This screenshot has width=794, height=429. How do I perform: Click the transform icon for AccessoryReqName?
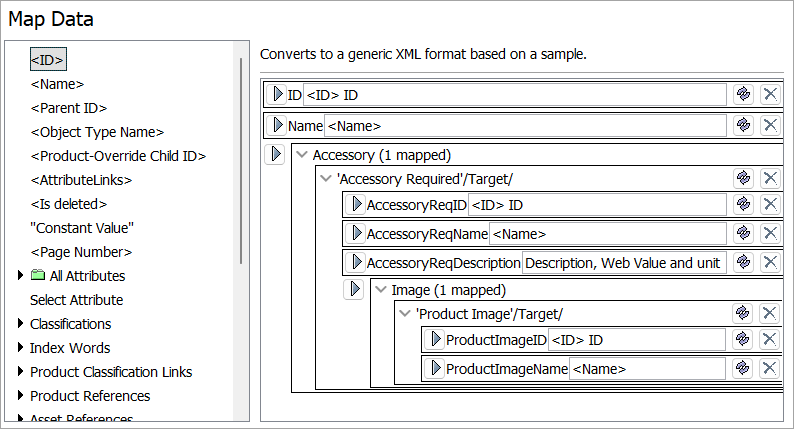point(743,233)
